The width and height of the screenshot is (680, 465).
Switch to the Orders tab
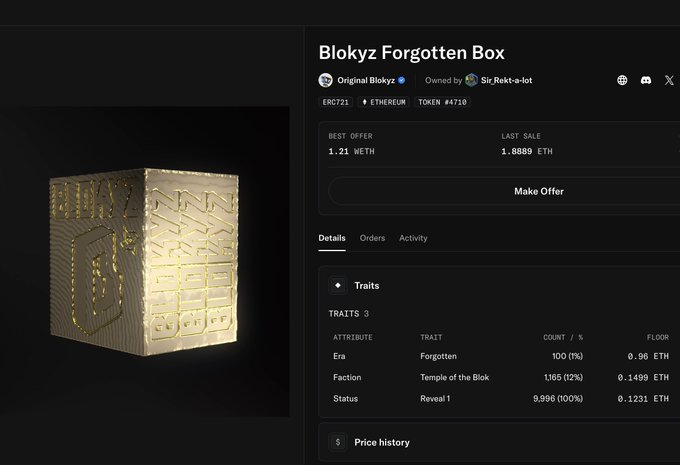372,238
